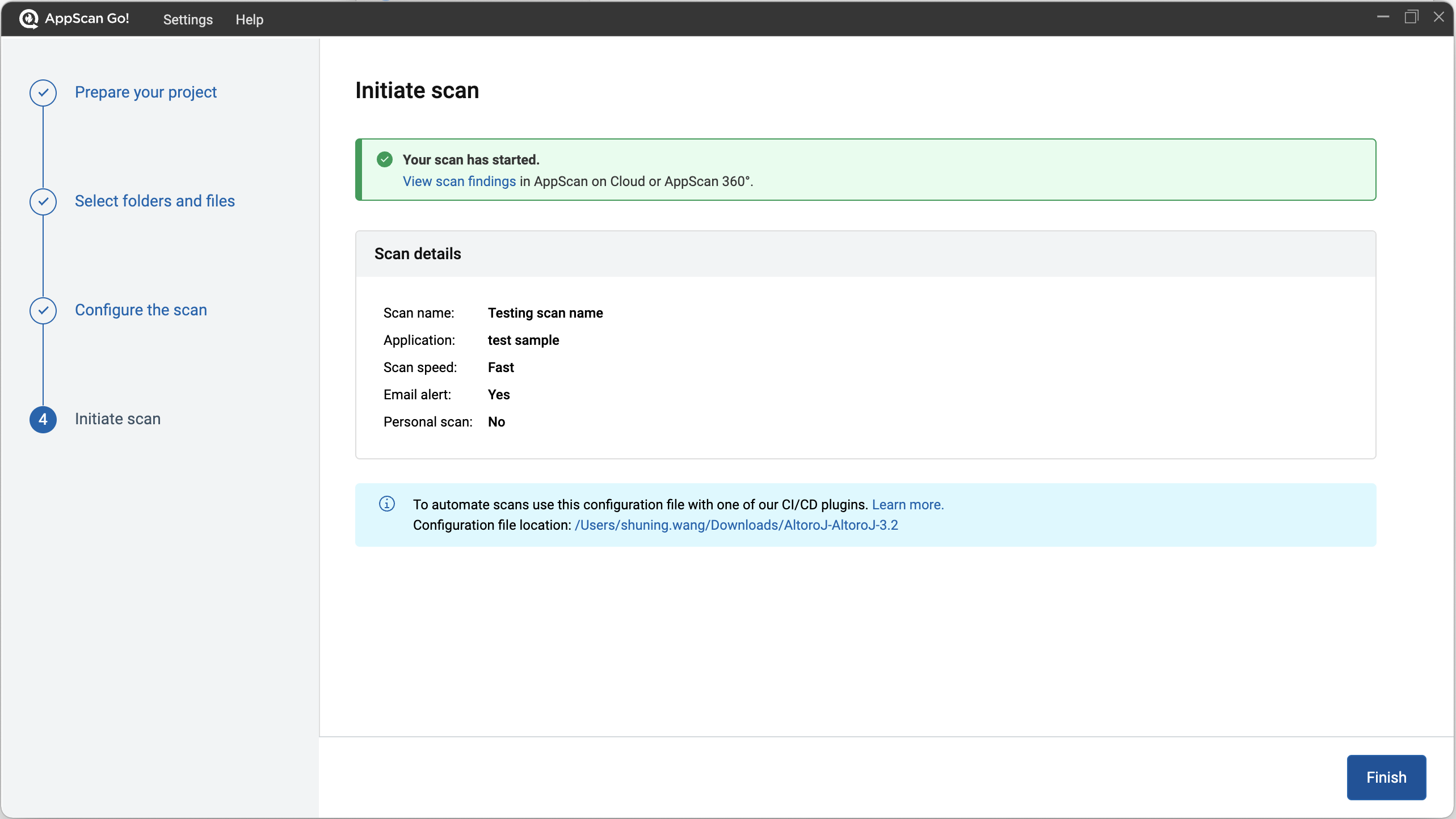Open the View scan findings link
This screenshot has height=819, width=1456.
click(459, 181)
